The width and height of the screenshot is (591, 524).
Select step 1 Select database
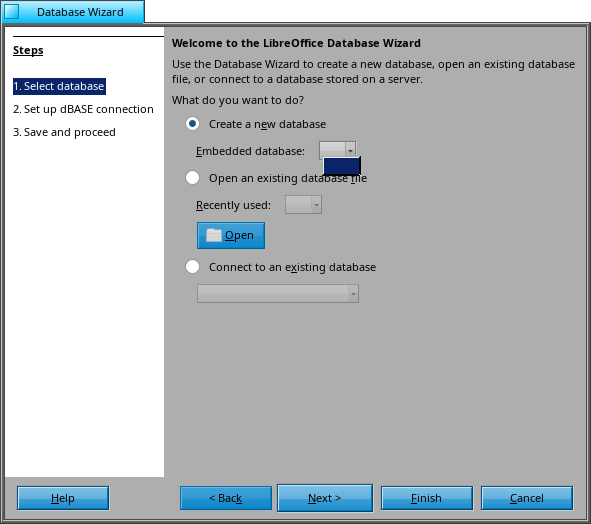[x=59, y=86]
